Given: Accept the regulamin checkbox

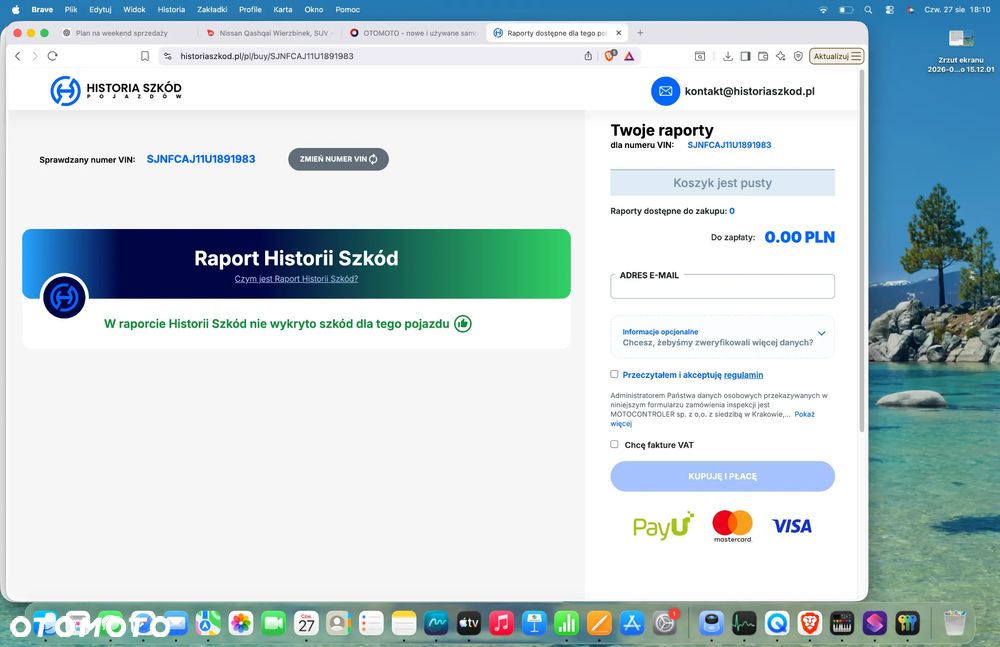Looking at the screenshot, I should point(614,374).
